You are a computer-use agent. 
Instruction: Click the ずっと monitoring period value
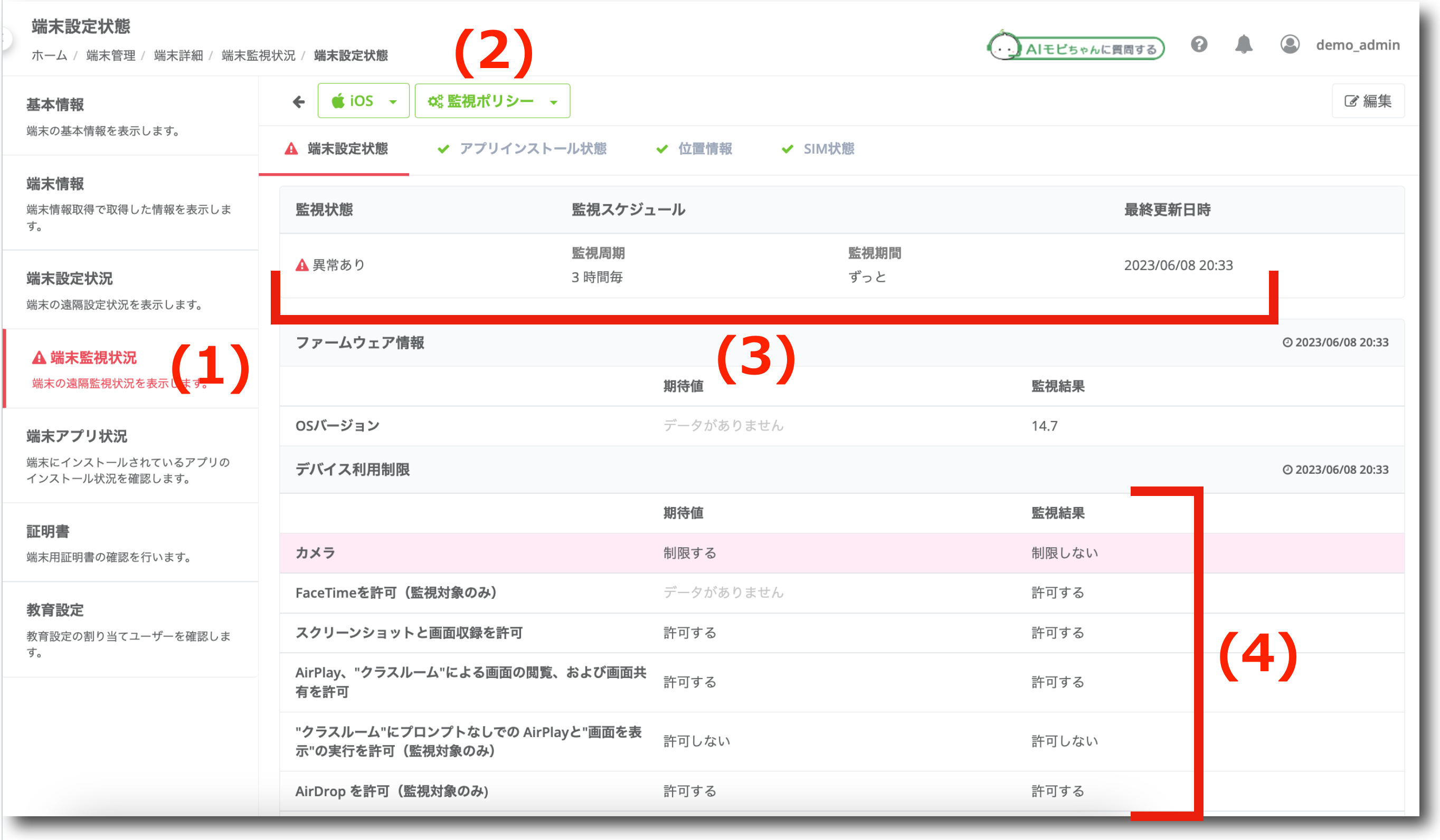pyautogui.click(x=867, y=278)
